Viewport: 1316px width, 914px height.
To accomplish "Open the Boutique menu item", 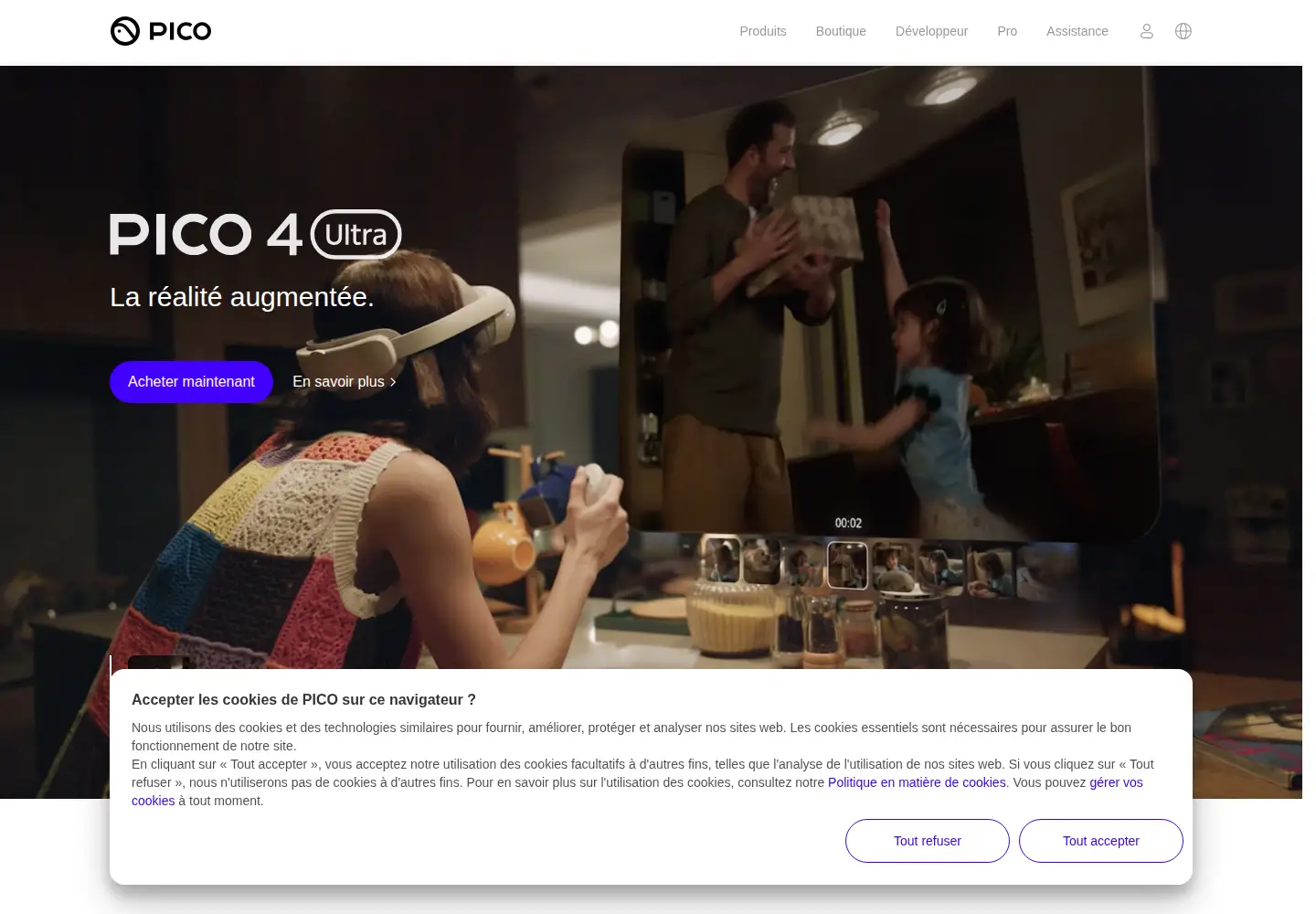I will (x=841, y=31).
